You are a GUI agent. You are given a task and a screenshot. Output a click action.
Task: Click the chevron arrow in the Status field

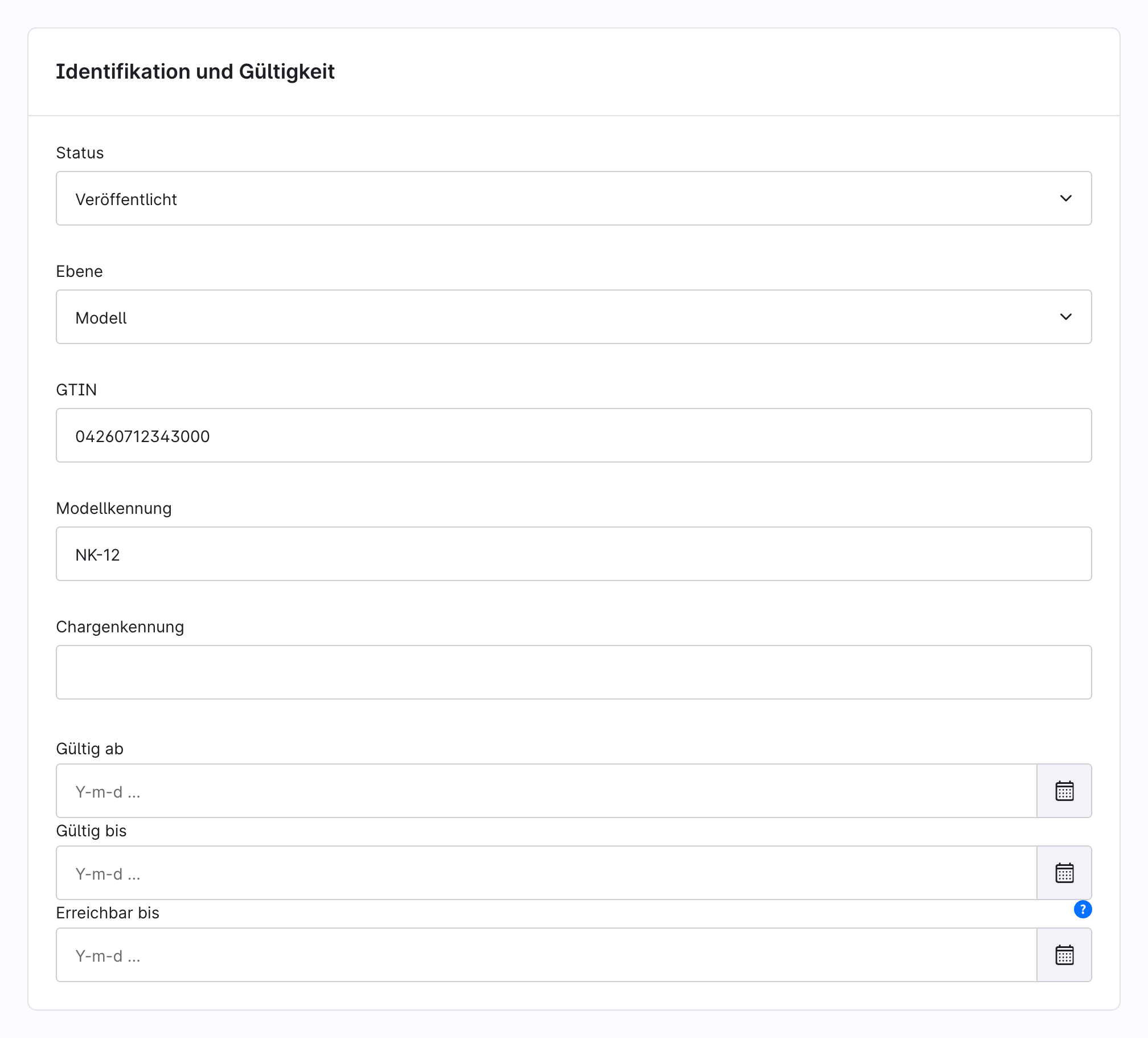pyautogui.click(x=1066, y=198)
